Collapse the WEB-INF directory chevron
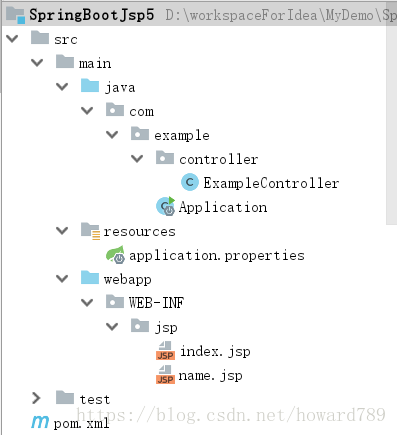This screenshot has height=435, width=397. pyautogui.click(x=87, y=303)
